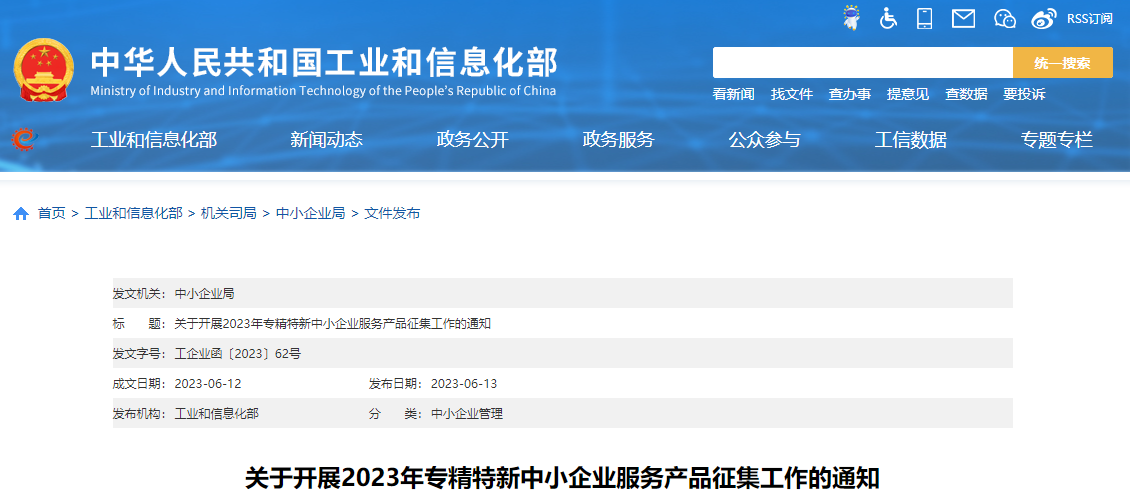Open the WeChat icon

(1004, 19)
